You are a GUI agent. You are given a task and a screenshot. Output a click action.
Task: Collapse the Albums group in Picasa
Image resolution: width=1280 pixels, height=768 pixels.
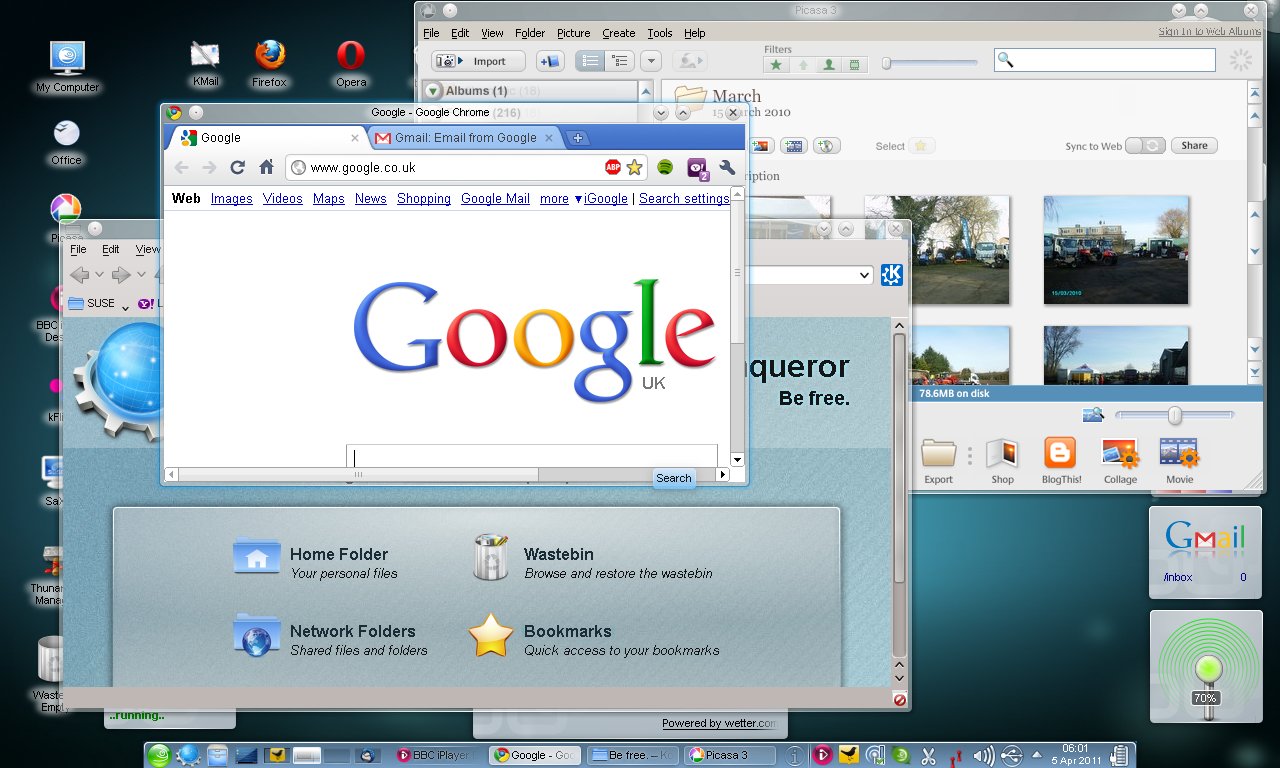[433, 91]
